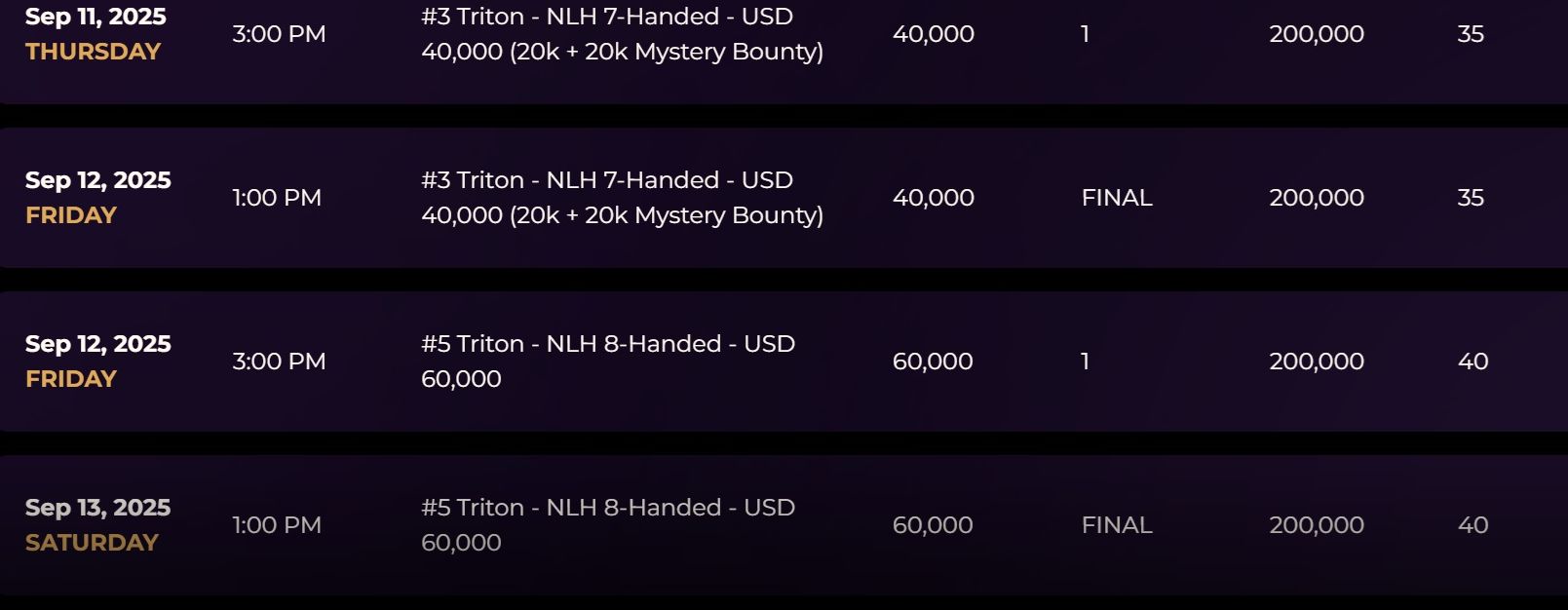
Task: Click the THURSDAY day label
Action: [x=93, y=52]
